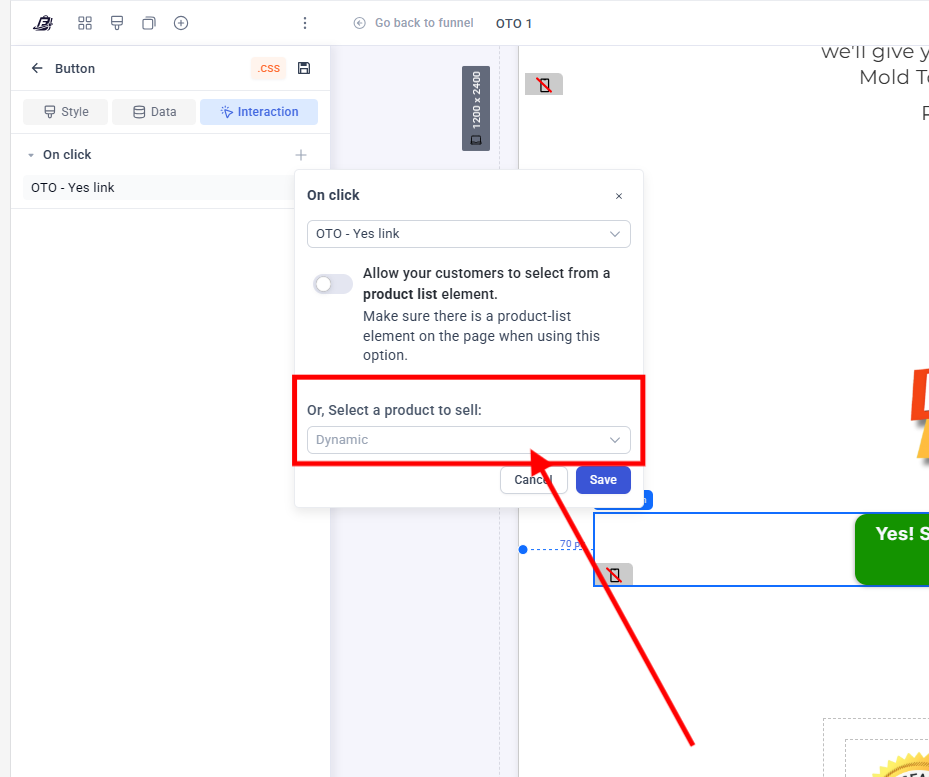929x777 pixels.
Task: Click the app logo icon in top bar
Action: coord(43,23)
